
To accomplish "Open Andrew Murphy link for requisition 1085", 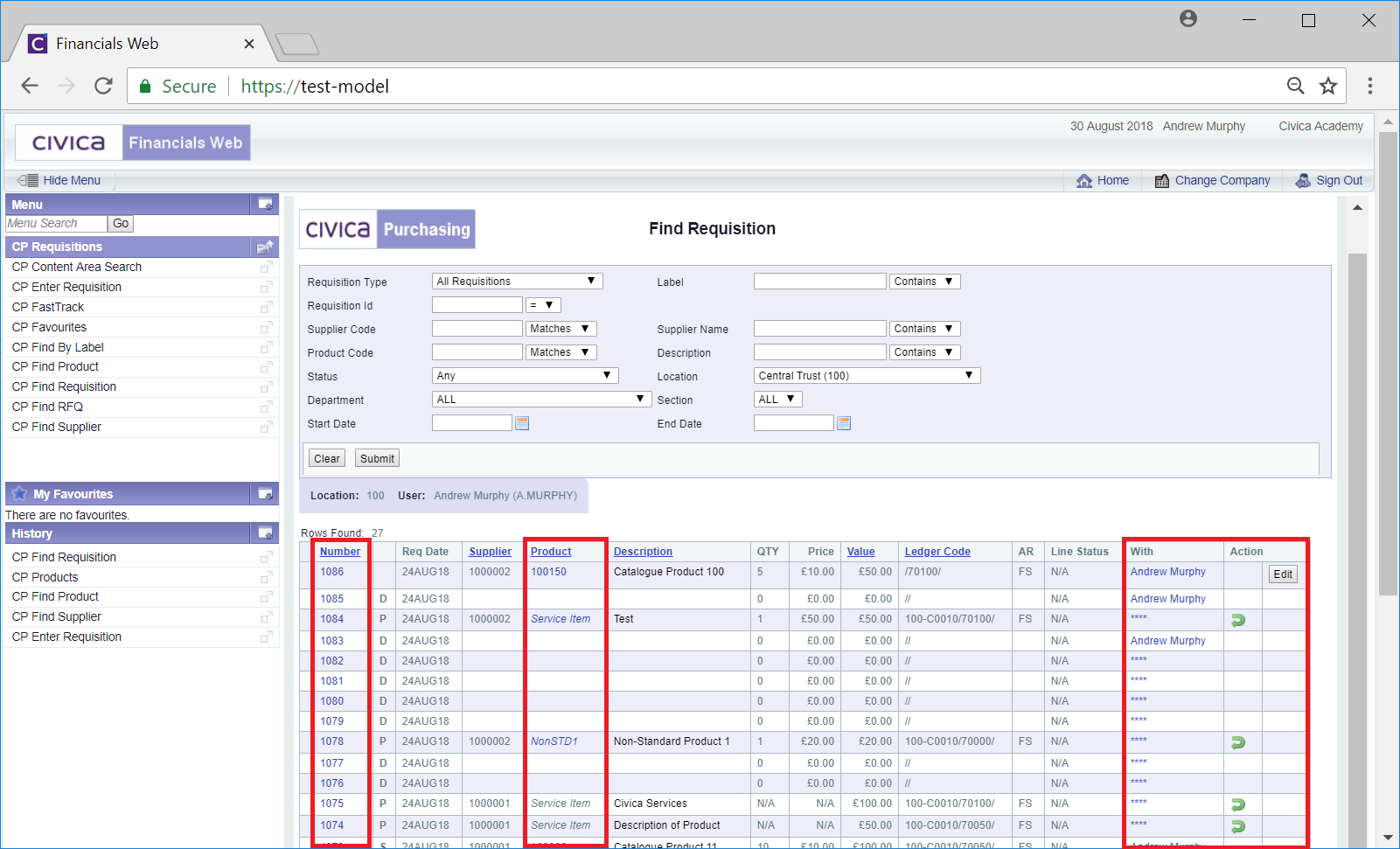I will [1167, 599].
